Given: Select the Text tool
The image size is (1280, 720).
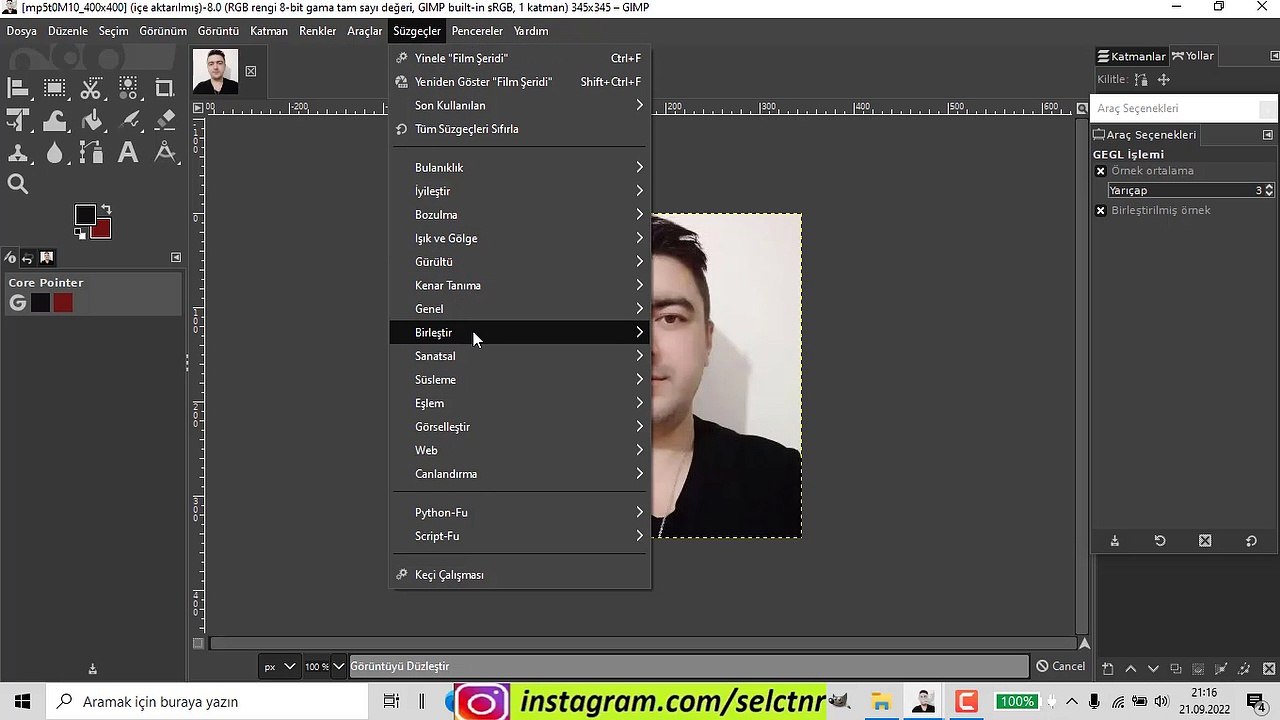Looking at the screenshot, I should coord(128,153).
